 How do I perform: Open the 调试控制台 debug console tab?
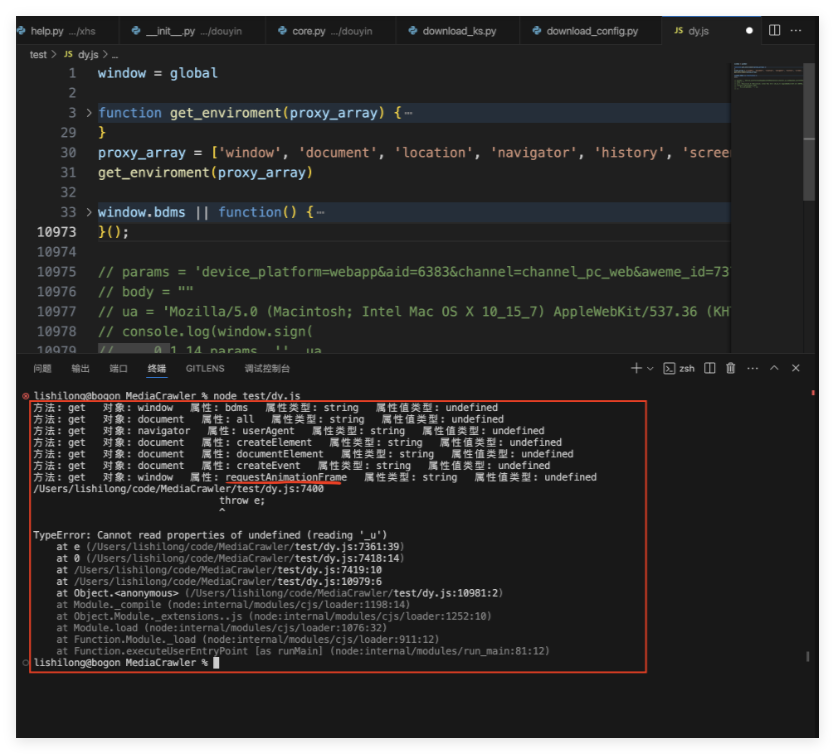(x=267, y=368)
